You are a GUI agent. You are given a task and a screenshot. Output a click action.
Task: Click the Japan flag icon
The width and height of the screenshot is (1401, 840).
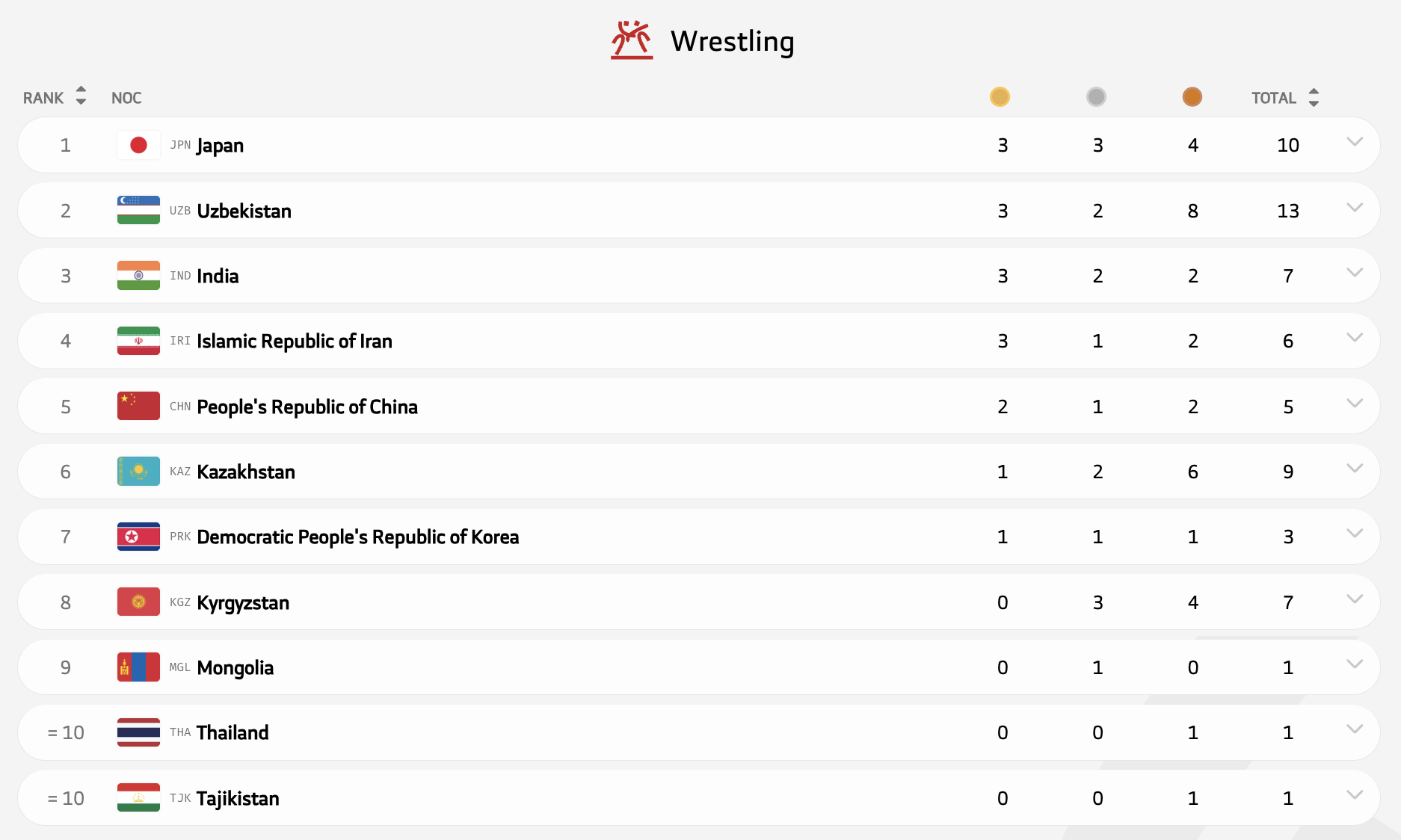(138, 145)
